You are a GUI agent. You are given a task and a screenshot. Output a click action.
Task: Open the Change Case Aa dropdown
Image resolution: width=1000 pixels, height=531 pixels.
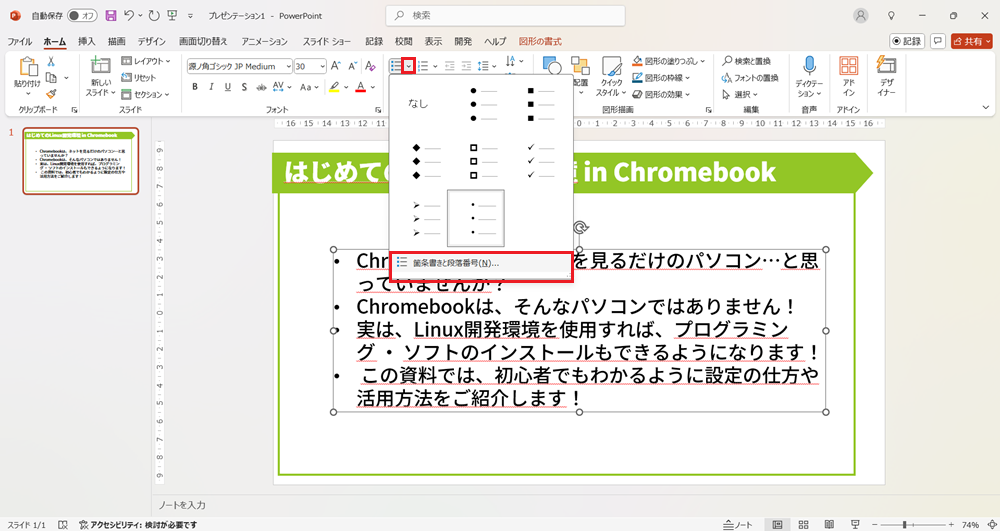(309, 87)
